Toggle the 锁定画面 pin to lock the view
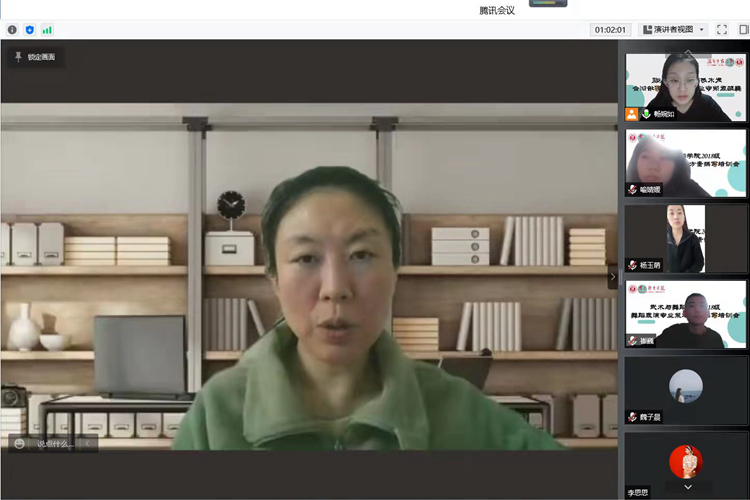This screenshot has width=750, height=500. (x=34, y=57)
